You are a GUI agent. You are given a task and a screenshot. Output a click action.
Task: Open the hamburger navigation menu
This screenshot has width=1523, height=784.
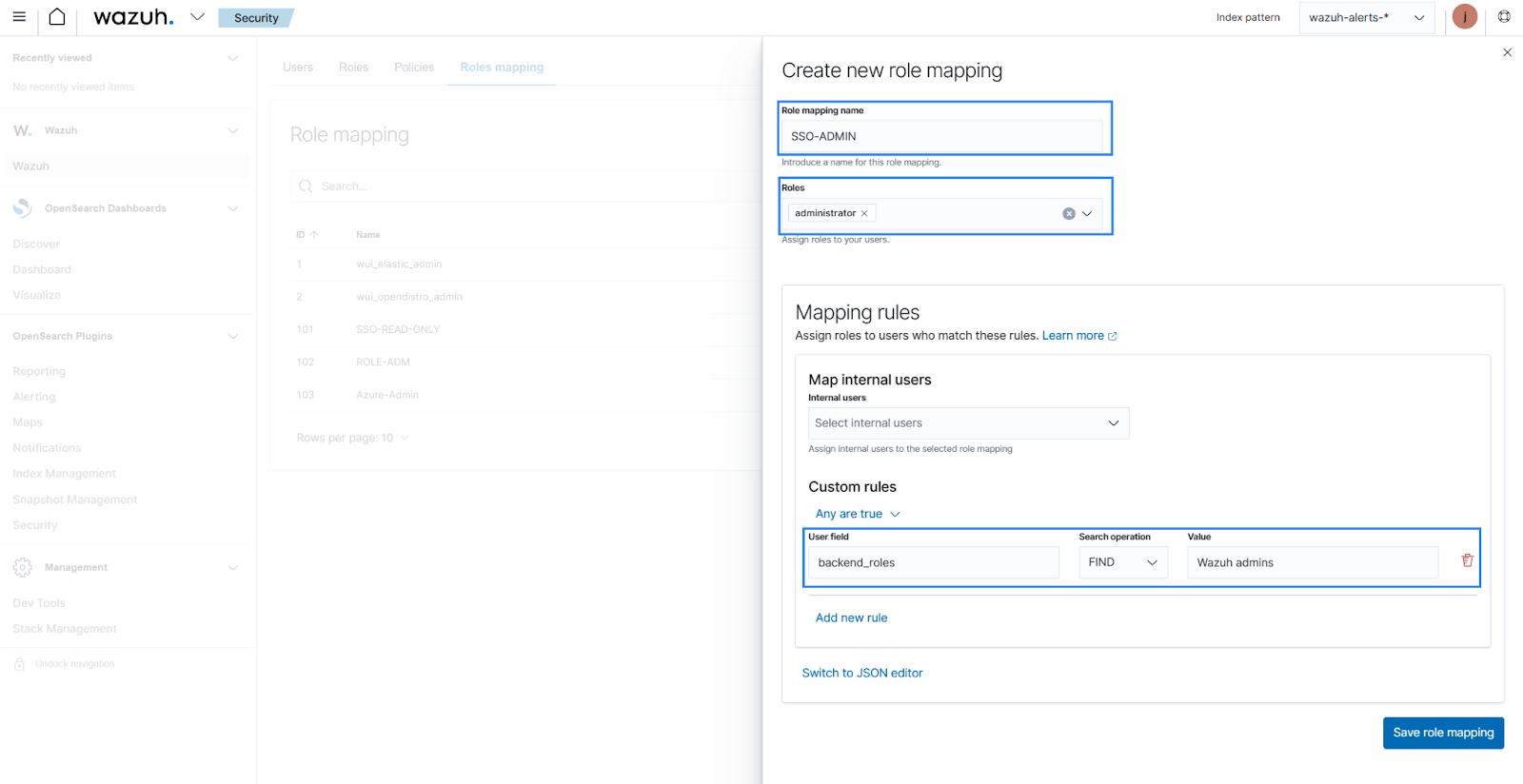pos(19,17)
